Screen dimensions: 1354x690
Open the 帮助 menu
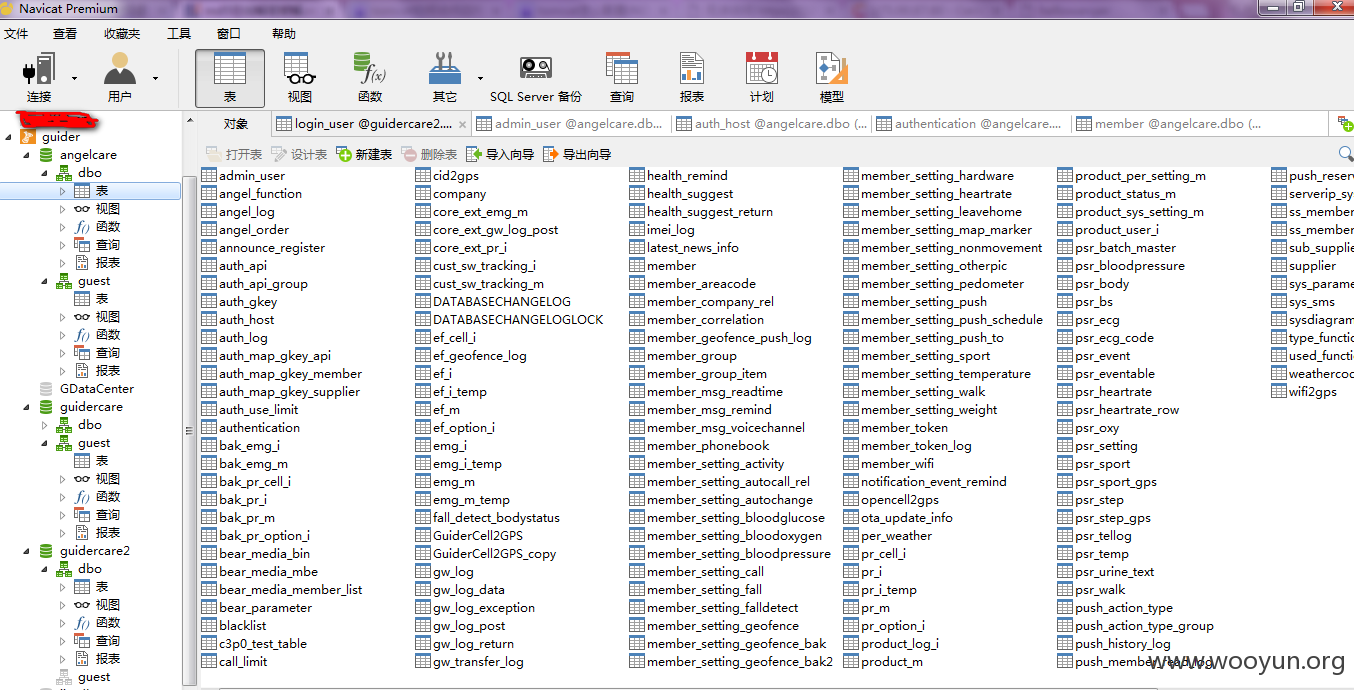tap(284, 33)
